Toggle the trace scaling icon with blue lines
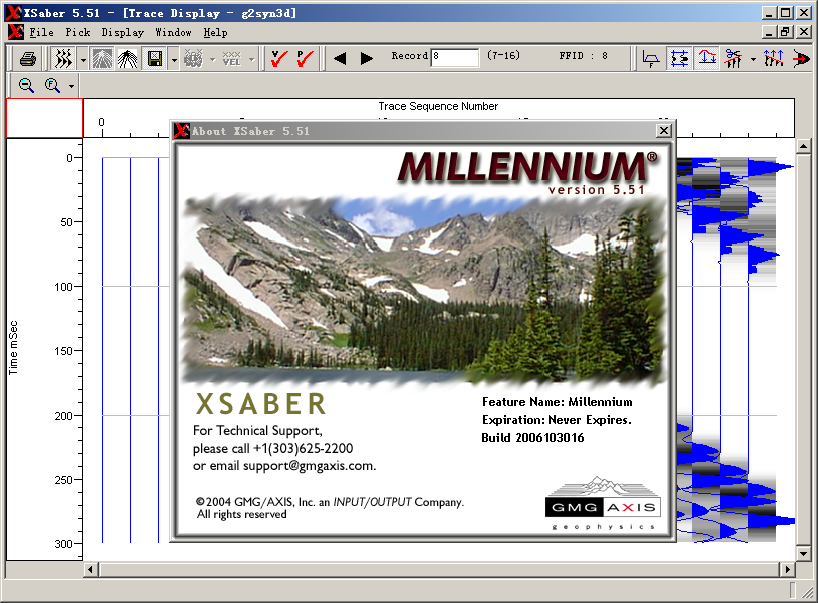818x603 pixels. (x=679, y=58)
